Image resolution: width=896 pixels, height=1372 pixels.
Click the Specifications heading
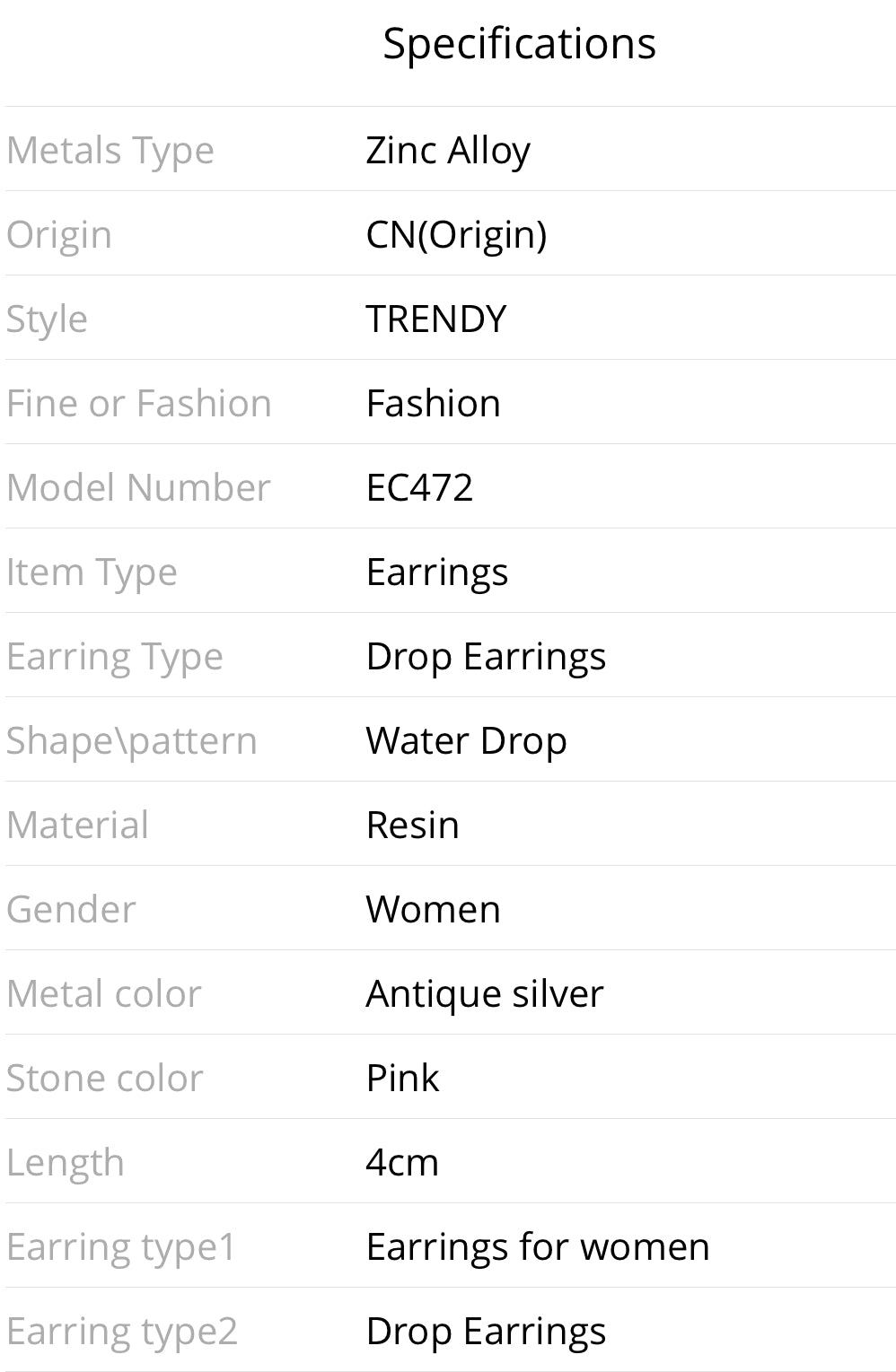[519, 44]
